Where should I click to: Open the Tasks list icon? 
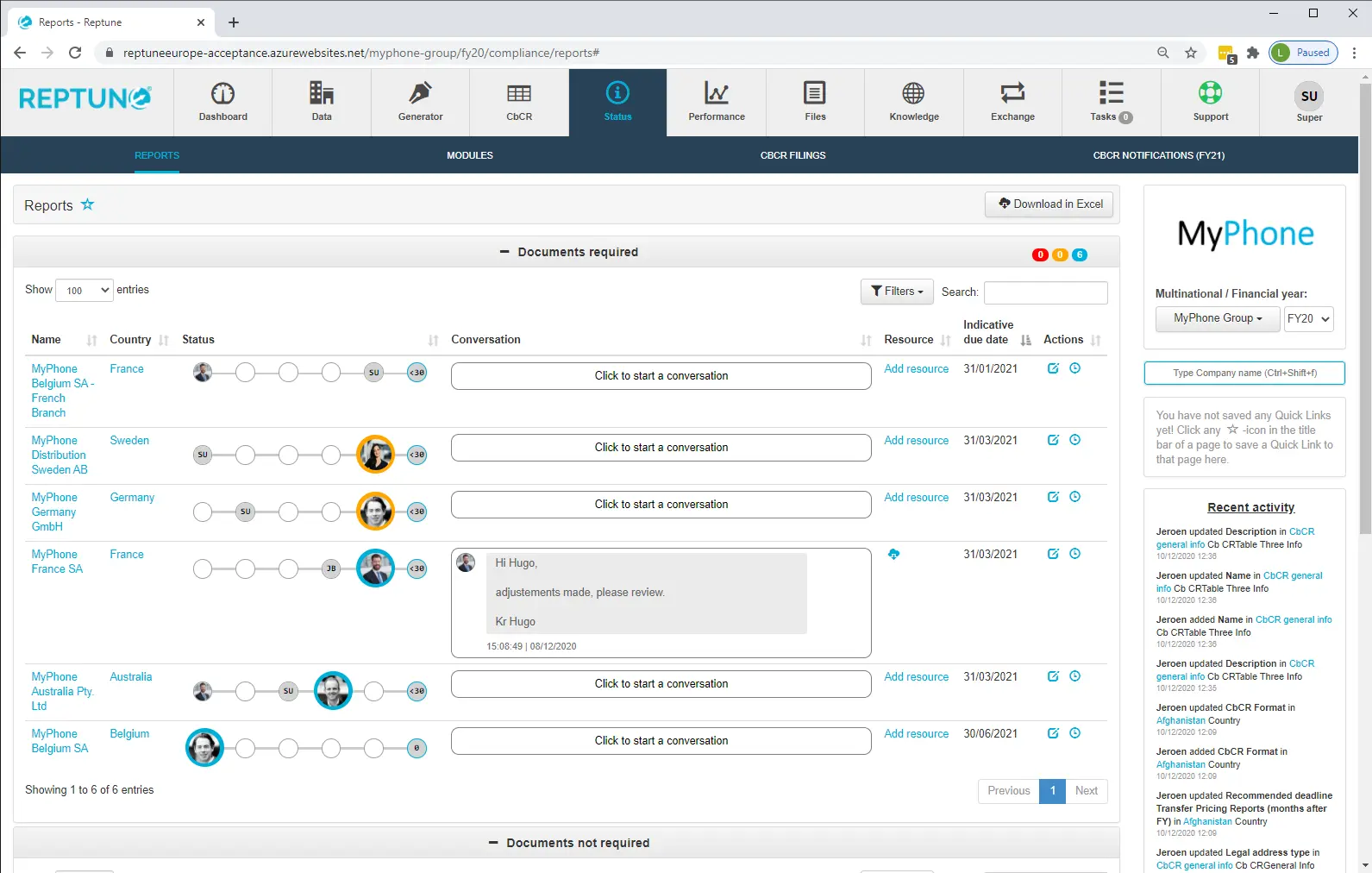1111,92
